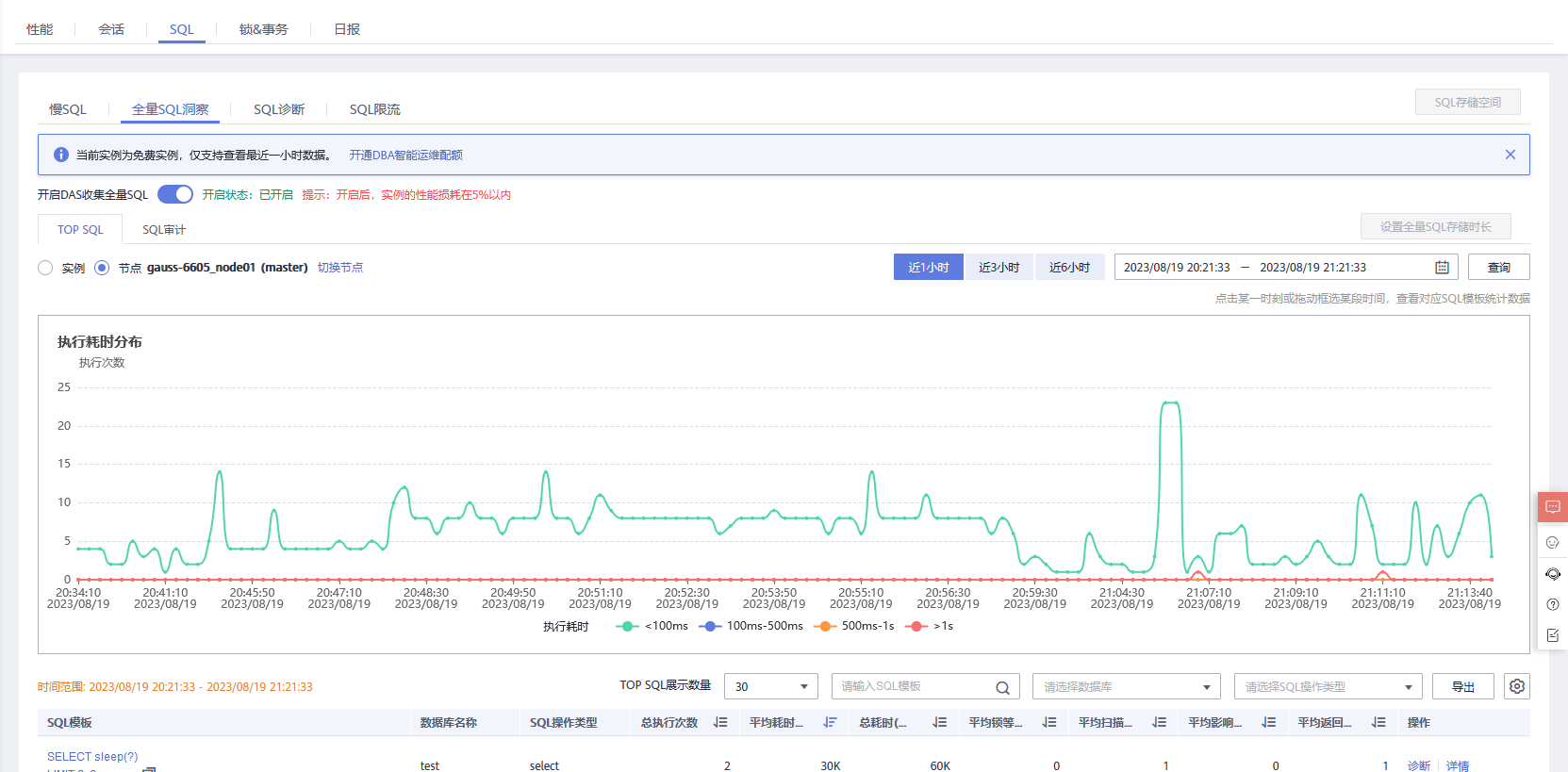The image size is (1568, 772).
Task: Select the TOP SQL tab
Action: 80,229
